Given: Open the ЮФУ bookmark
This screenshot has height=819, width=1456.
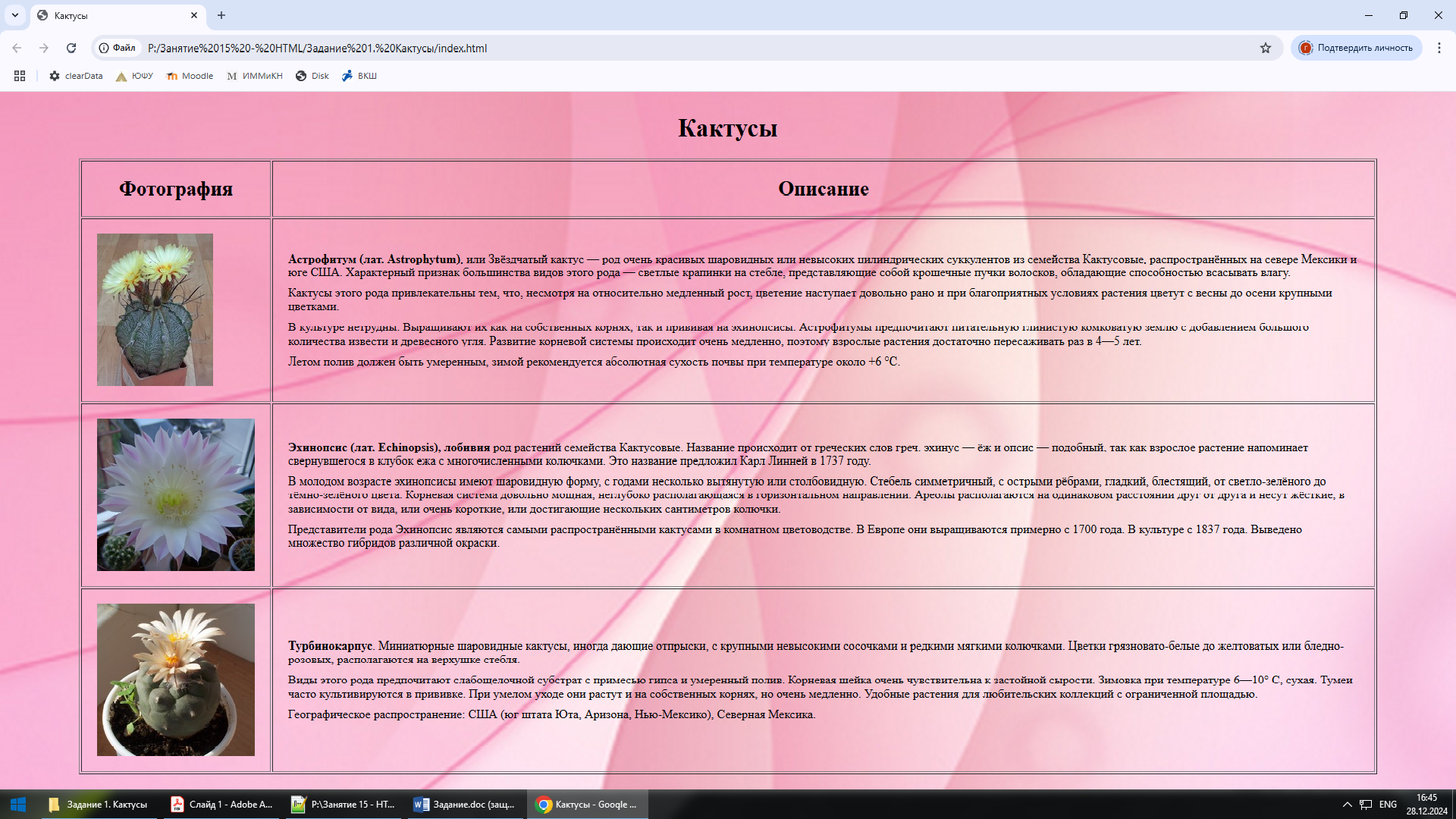Looking at the screenshot, I should click(134, 76).
